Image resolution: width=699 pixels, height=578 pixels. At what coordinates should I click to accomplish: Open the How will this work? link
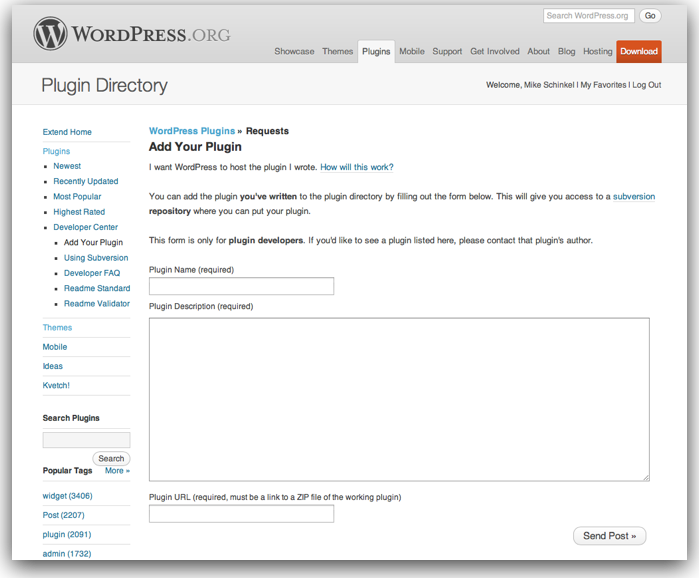click(357, 167)
